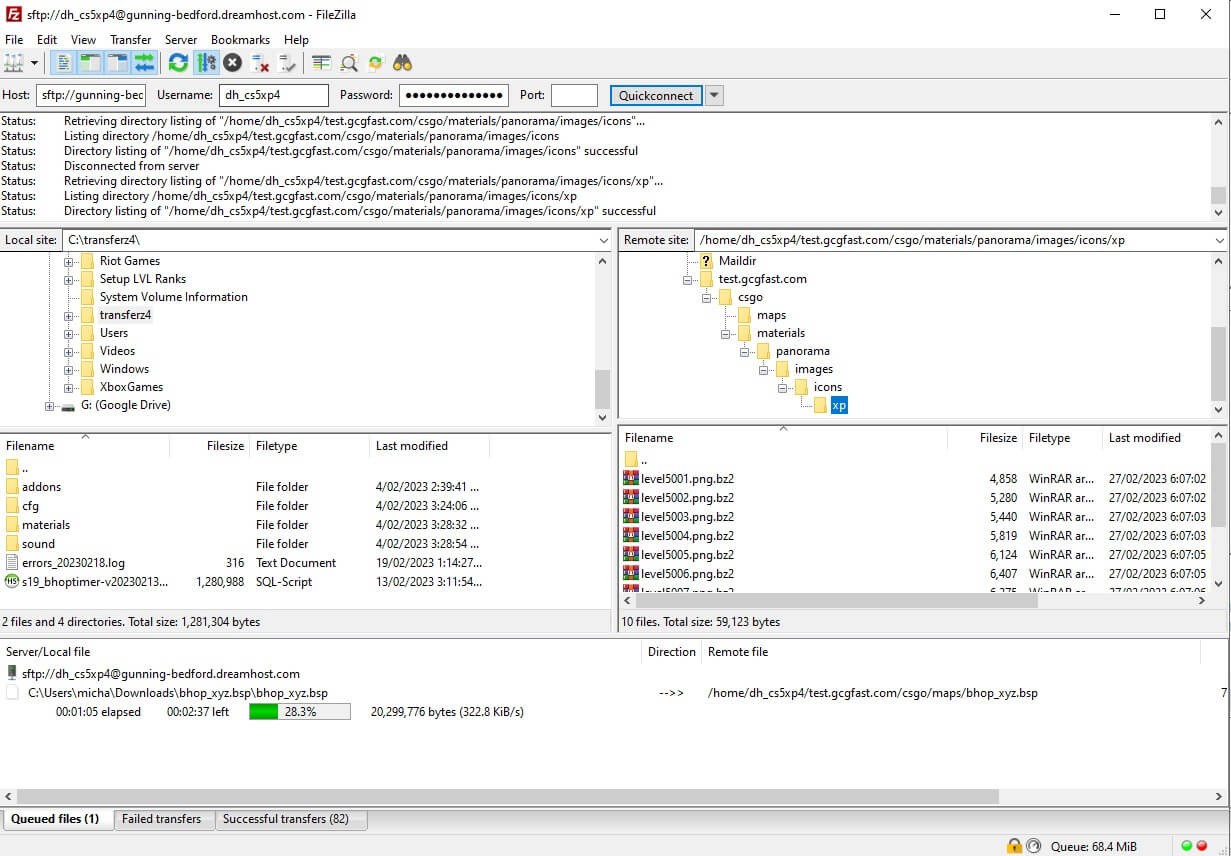Open the Site Manager dropdown arrow
The image size is (1231, 856).
click(34, 63)
